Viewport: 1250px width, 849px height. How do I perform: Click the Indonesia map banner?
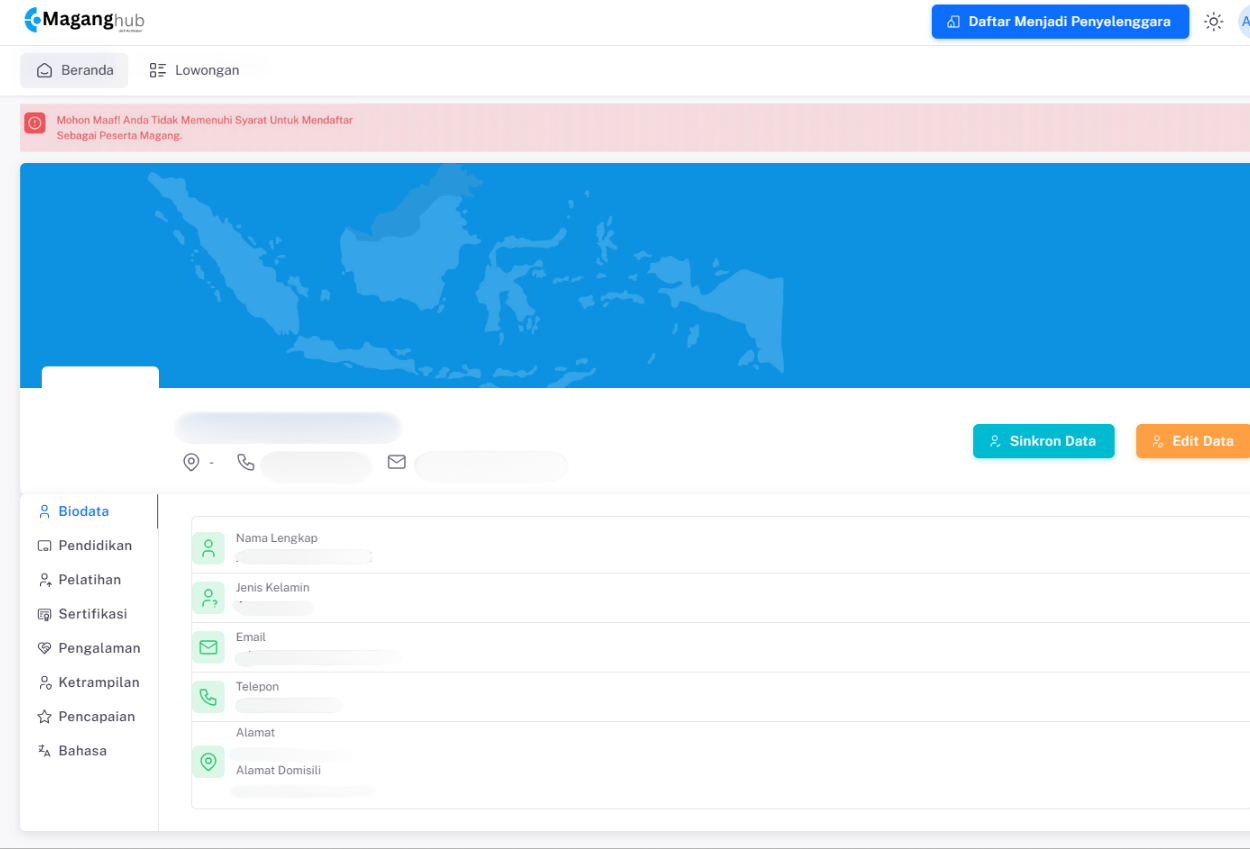pyautogui.click(x=635, y=275)
